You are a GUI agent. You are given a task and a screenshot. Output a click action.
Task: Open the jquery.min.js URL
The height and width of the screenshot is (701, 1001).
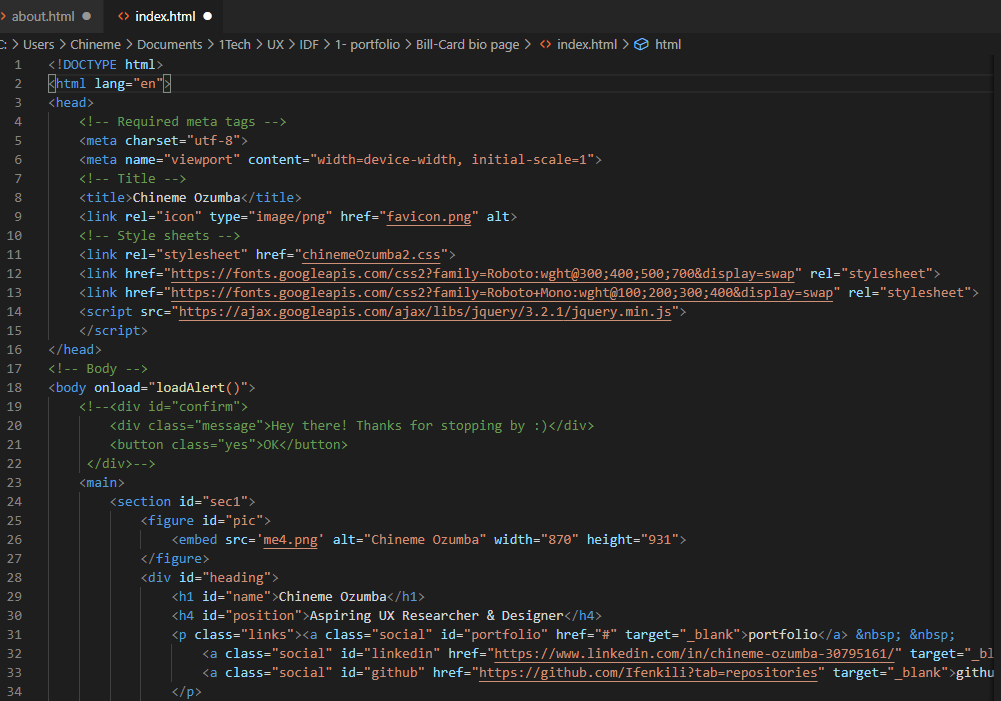425,312
